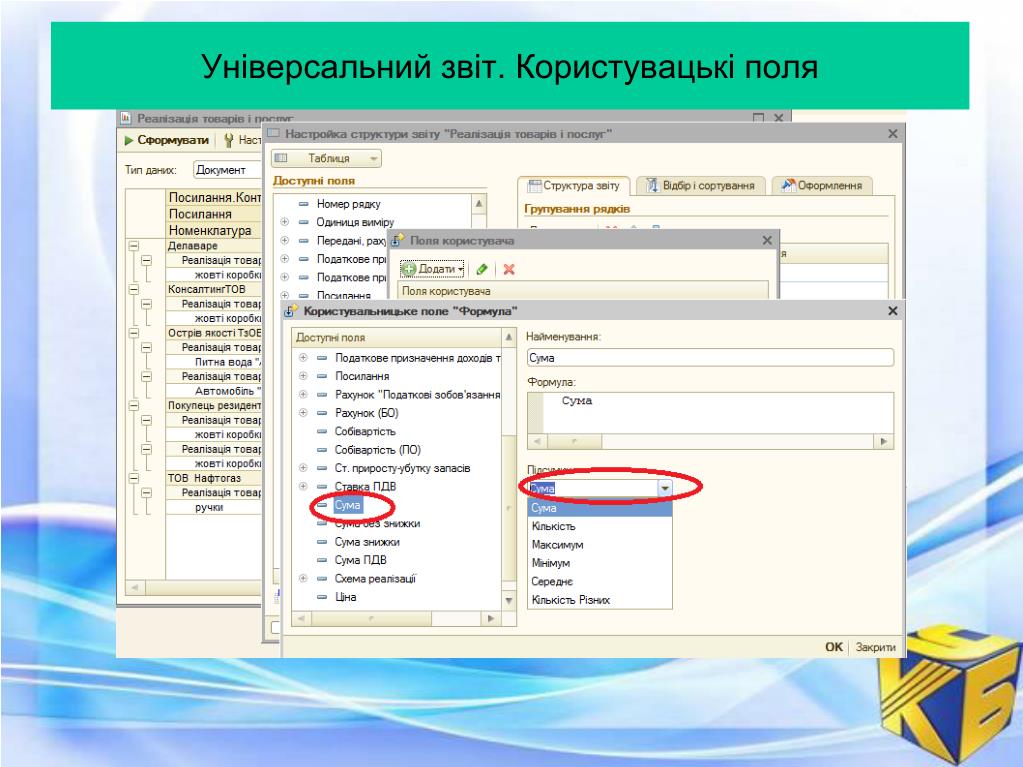Click left arrow of Формула horizontal scrollbar

[x=537, y=442]
